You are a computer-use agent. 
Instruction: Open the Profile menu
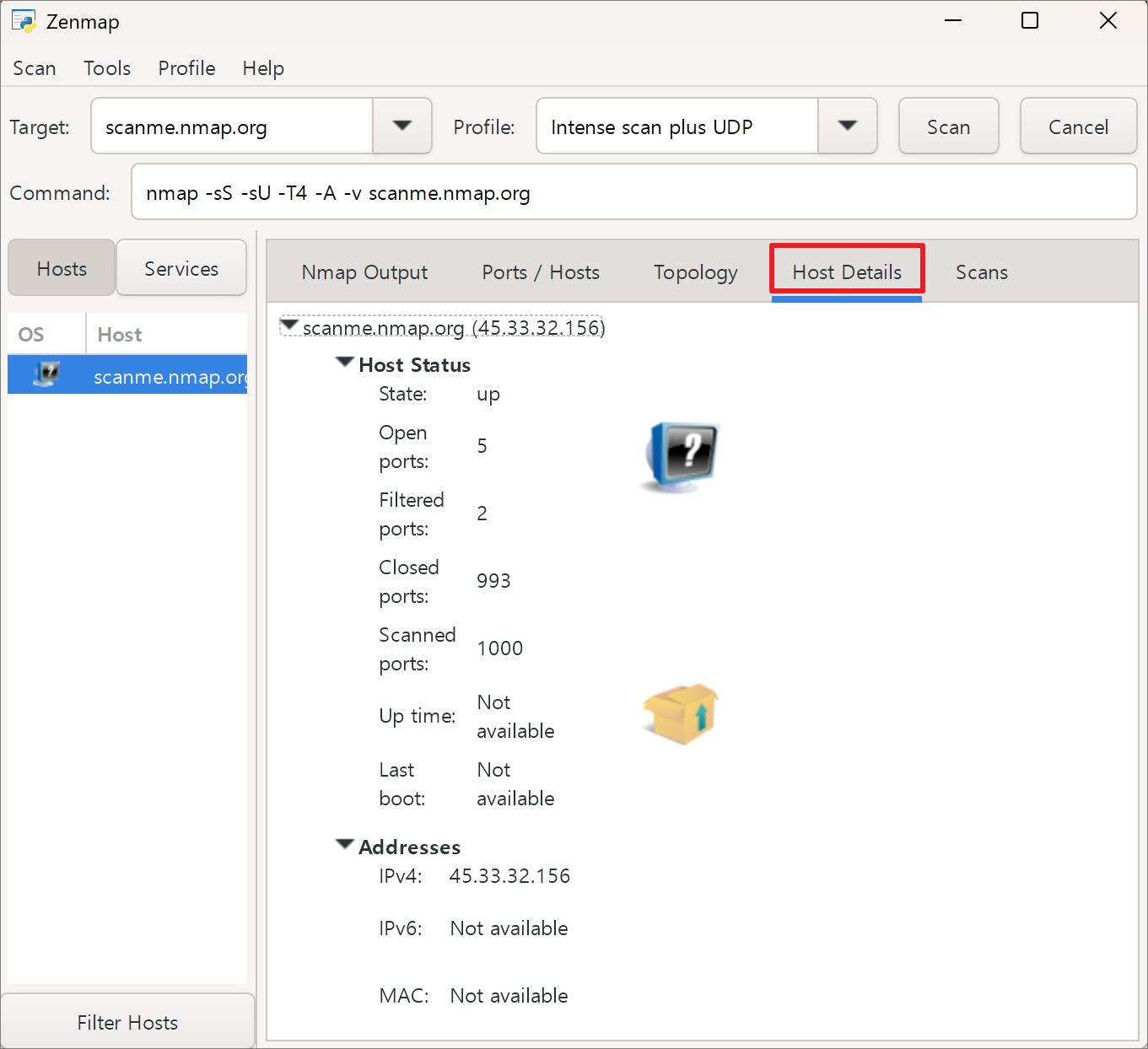tap(186, 68)
